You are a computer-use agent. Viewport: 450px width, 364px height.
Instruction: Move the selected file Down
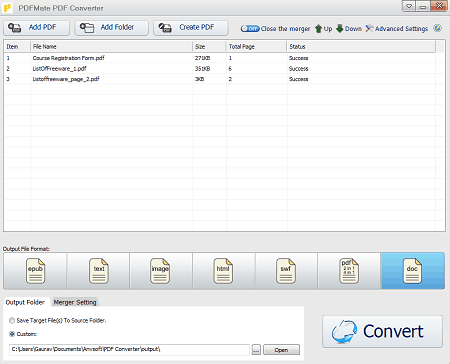pos(349,29)
